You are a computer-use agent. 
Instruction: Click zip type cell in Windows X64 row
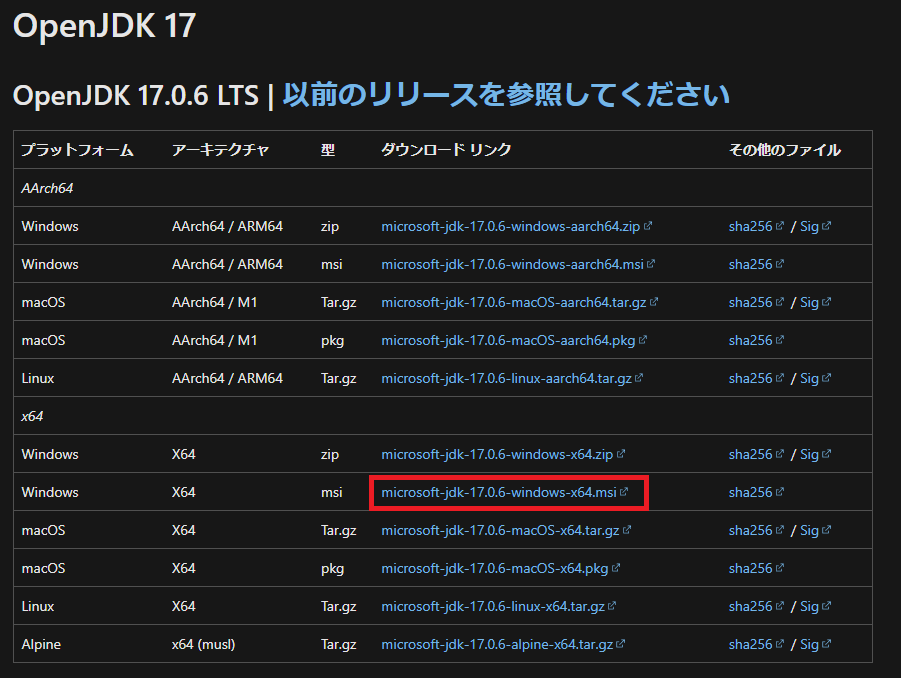[330, 454]
